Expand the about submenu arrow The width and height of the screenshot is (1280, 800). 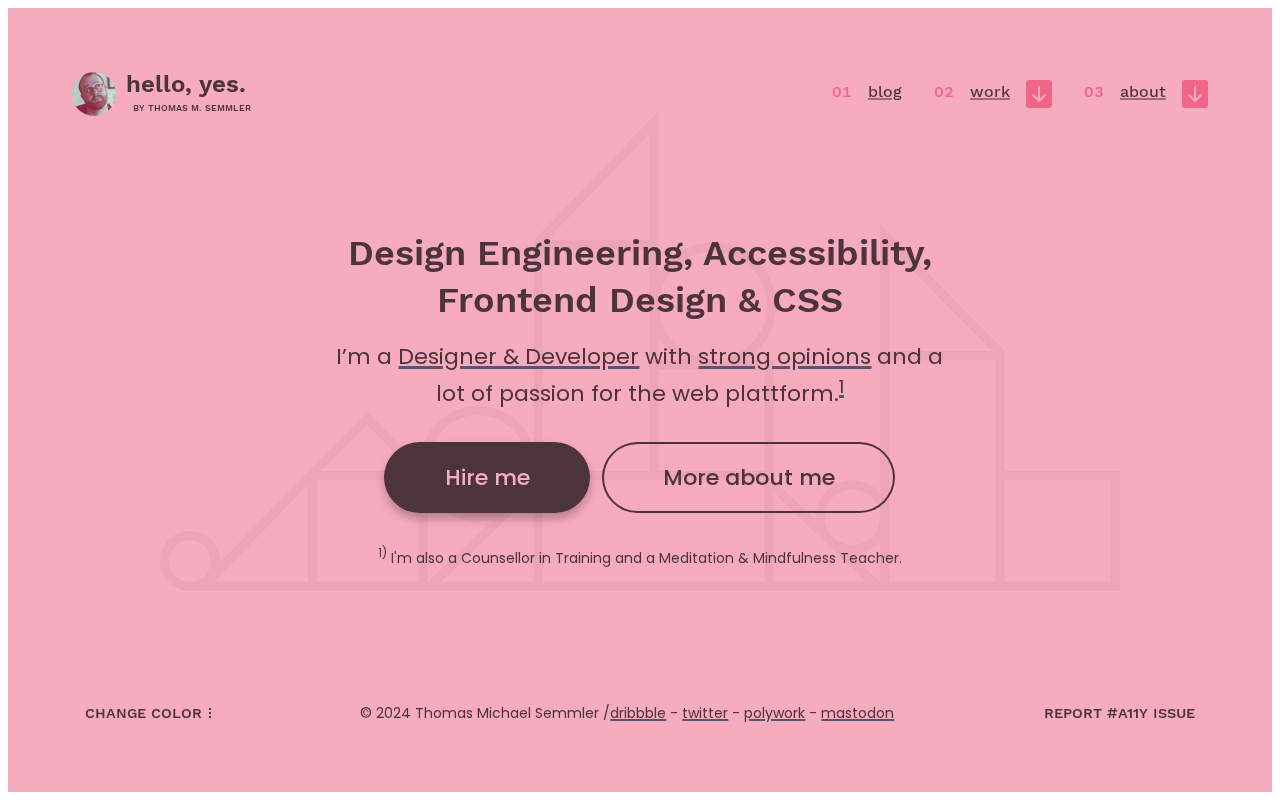coord(1195,94)
